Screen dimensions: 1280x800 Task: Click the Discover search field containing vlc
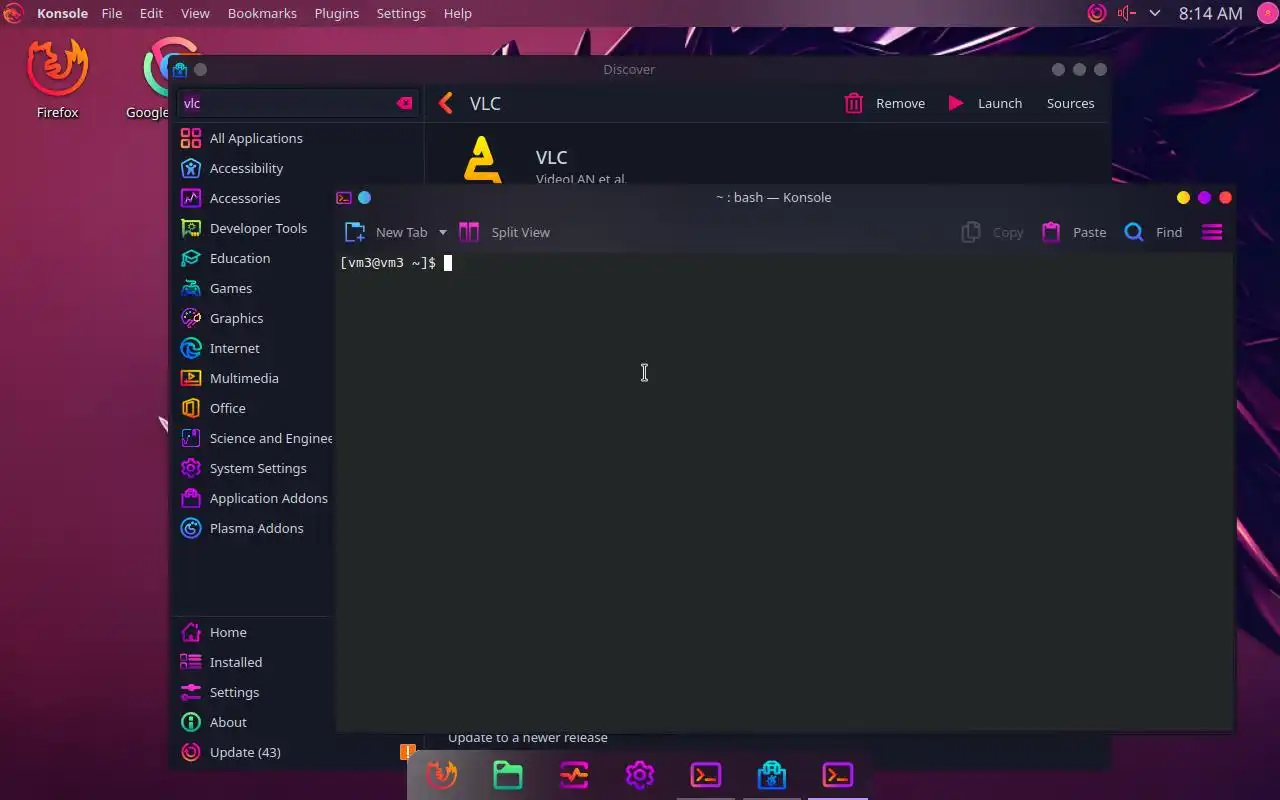click(297, 103)
